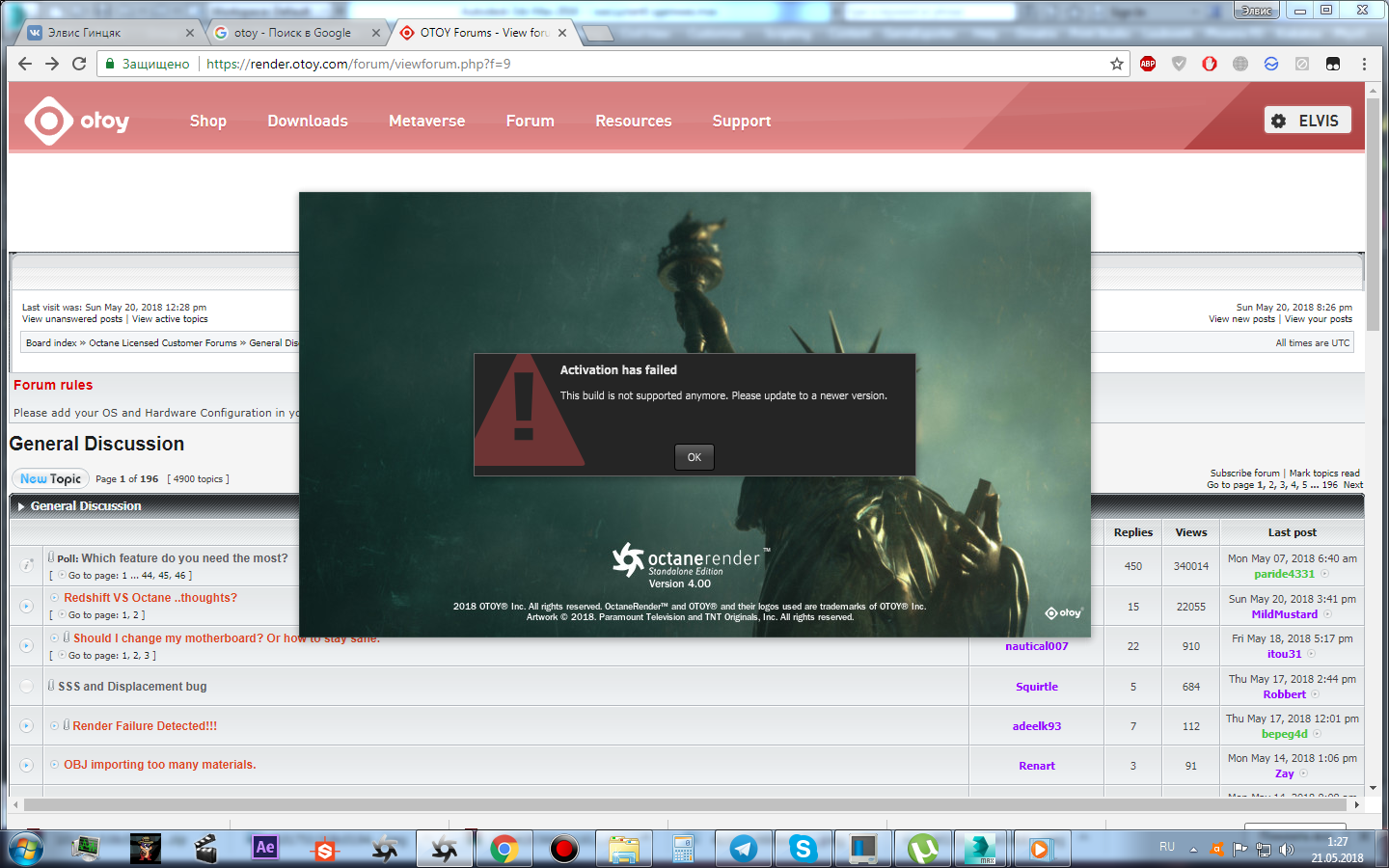The width and height of the screenshot is (1389, 868).
Task: Click the gray globe extension icon
Action: (x=1240, y=64)
